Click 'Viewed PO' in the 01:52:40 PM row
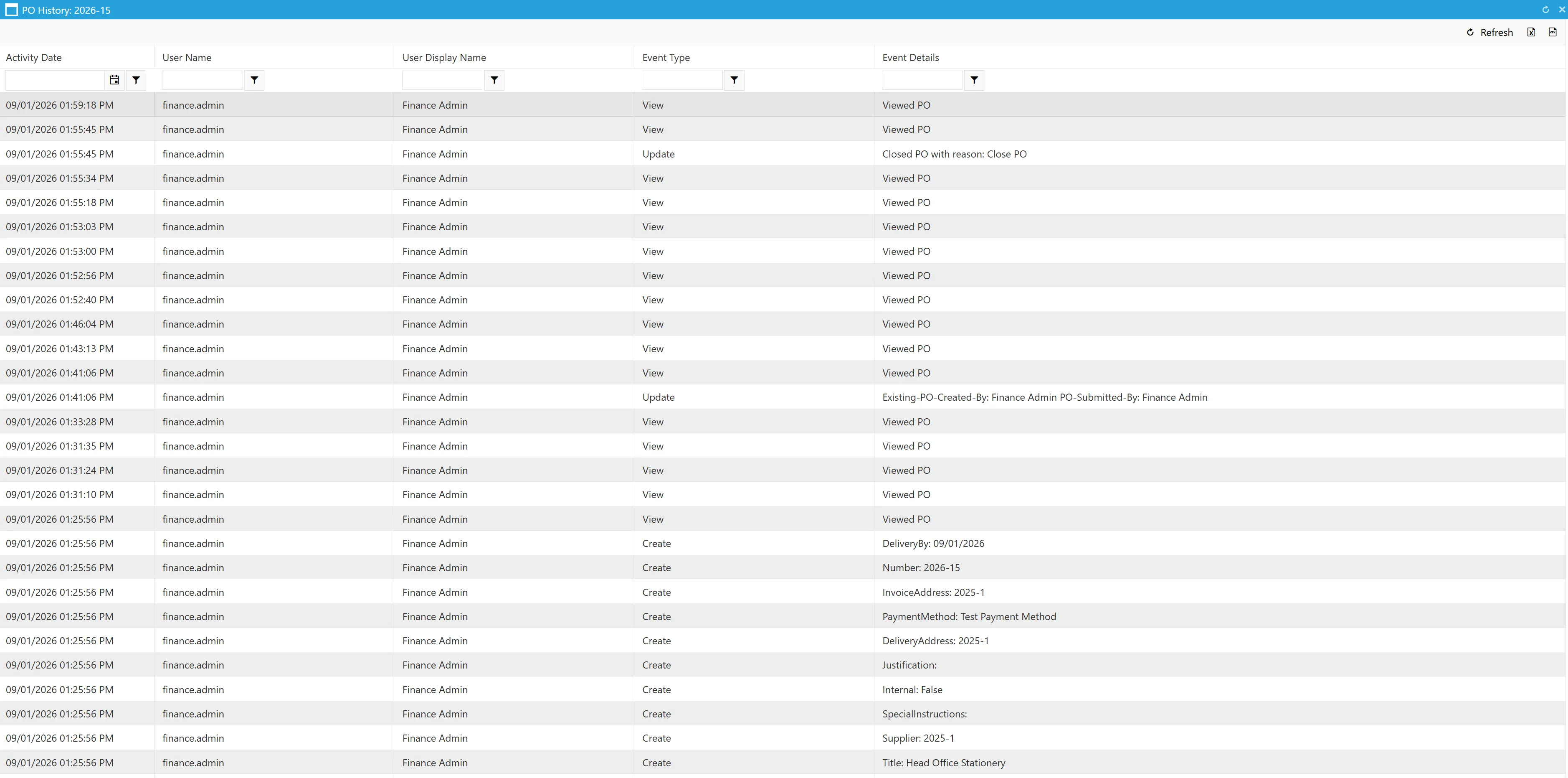Image resolution: width=1568 pixels, height=778 pixels. tap(906, 300)
